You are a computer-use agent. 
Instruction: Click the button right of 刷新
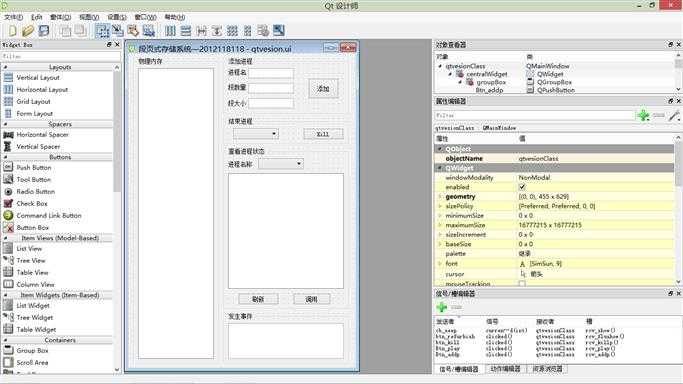click(x=311, y=299)
